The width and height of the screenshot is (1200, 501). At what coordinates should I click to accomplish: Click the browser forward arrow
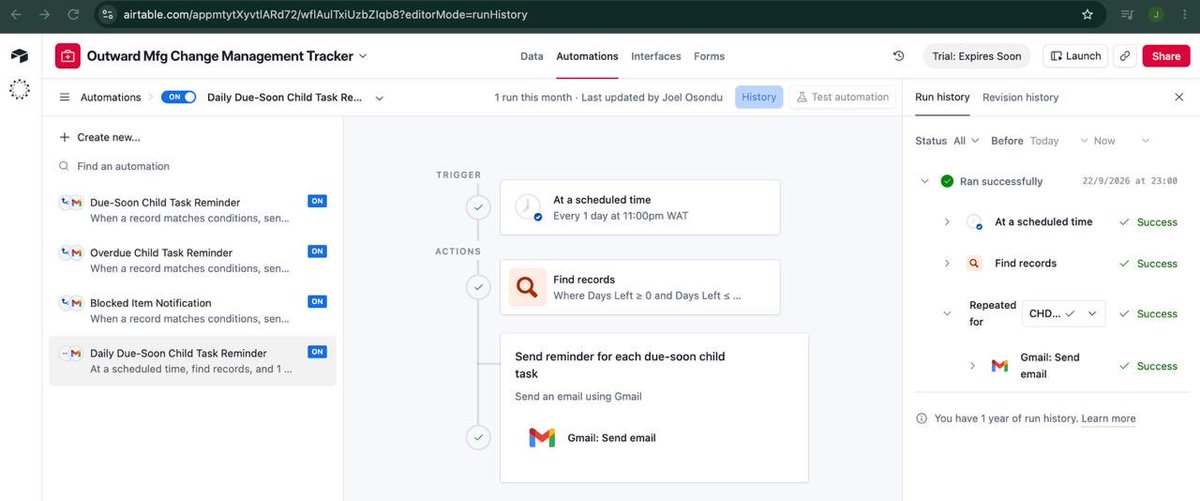point(43,15)
